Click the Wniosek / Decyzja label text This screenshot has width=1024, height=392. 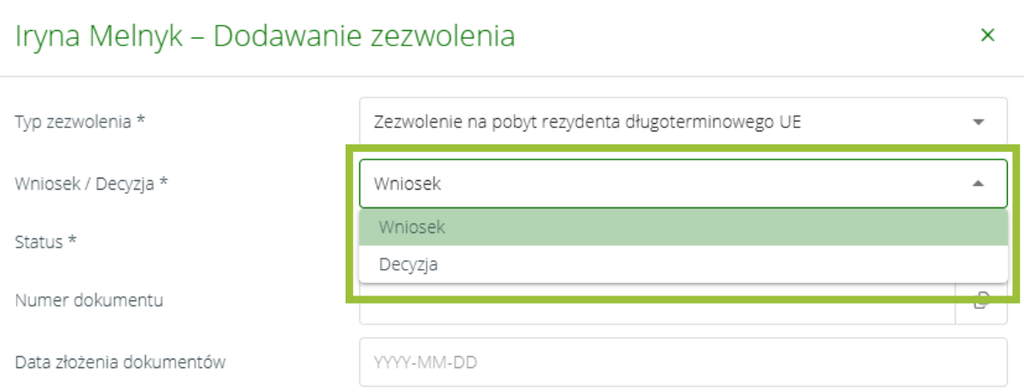point(85,184)
